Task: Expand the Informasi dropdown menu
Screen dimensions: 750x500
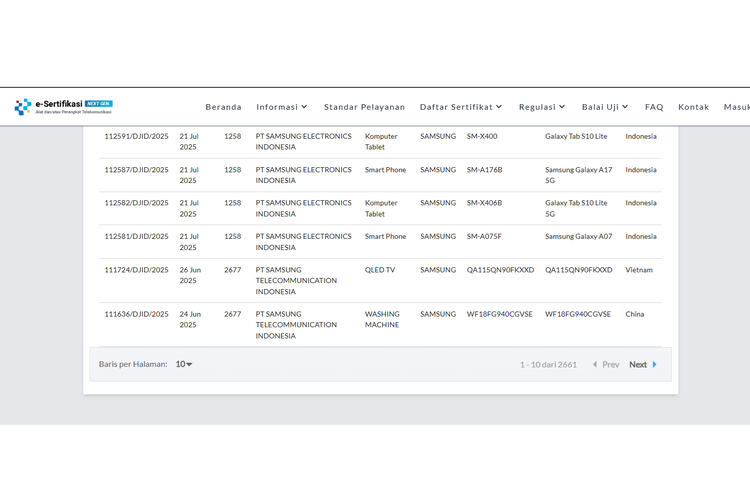Action: click(x=282, y=107)
